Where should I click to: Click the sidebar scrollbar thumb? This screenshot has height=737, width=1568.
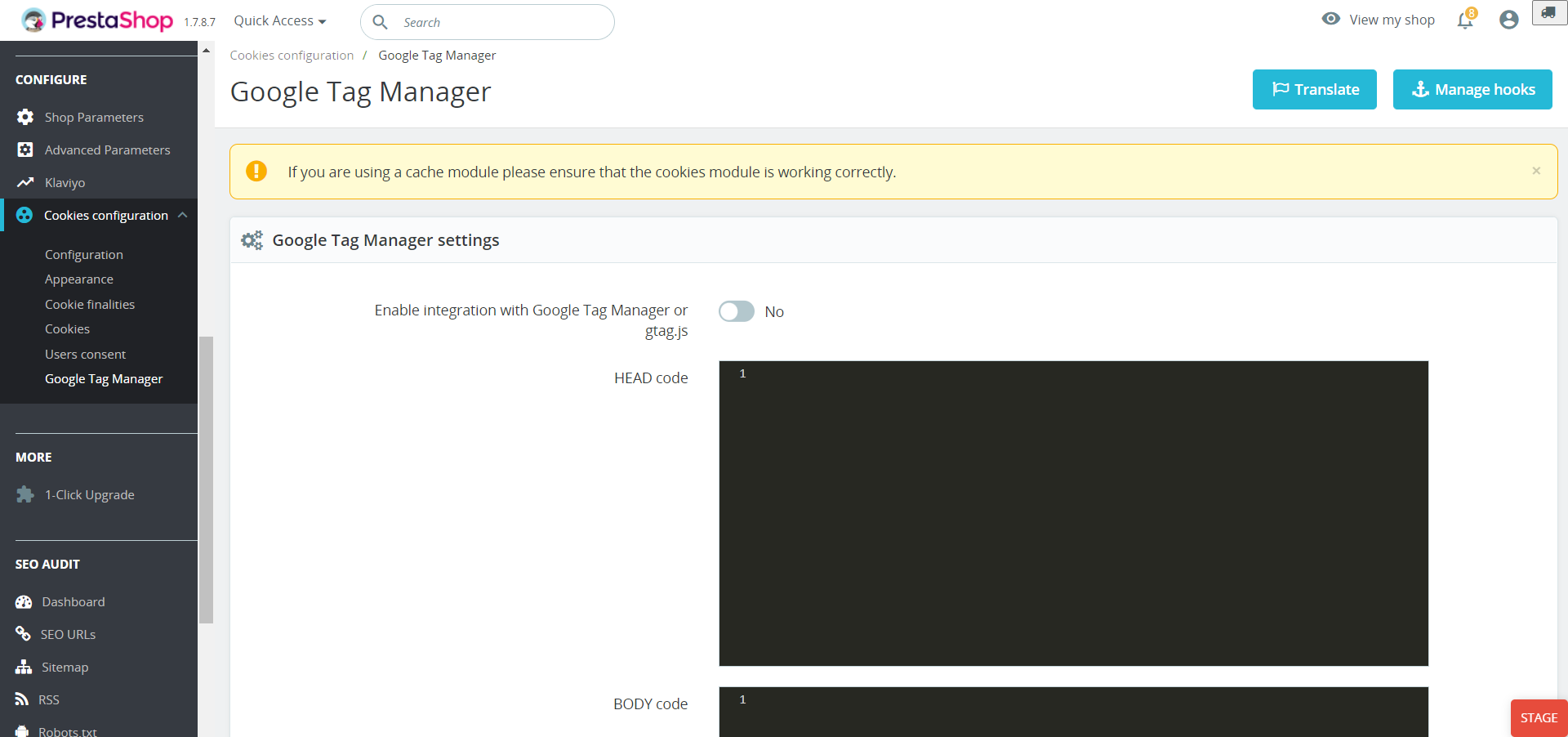point(207,480)
